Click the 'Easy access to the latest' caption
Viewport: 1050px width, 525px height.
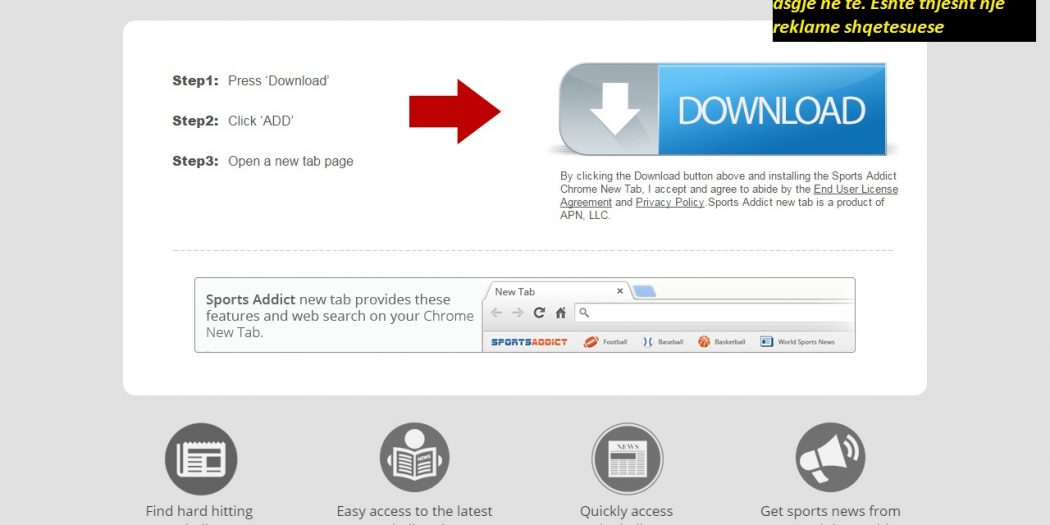point(415,511)
